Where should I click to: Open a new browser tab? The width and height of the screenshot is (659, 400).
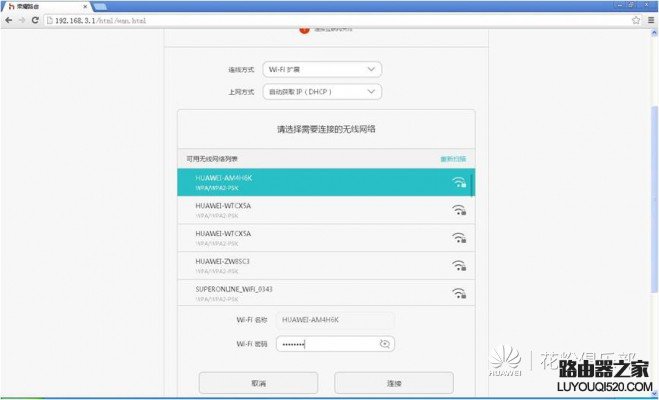coord(100,7)
